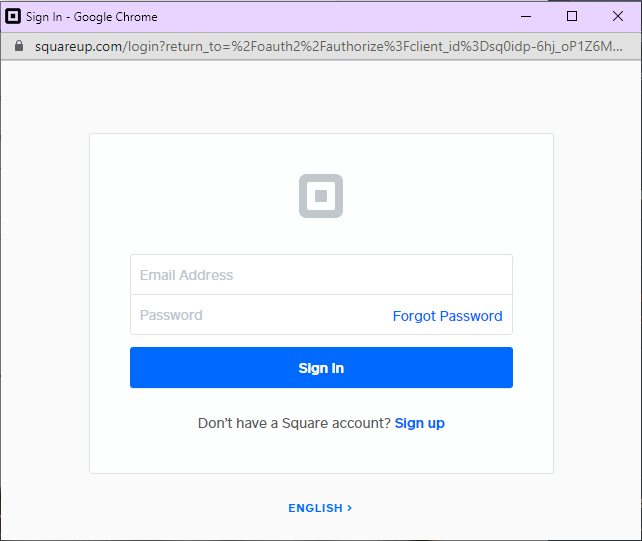Click the chevron next to ENGLISH

pyautogui.click(x=349, y=508)
